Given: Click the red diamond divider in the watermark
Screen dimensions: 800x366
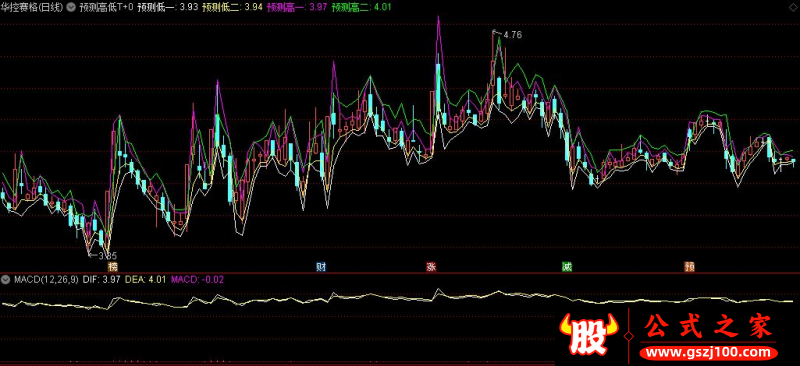Looking at the screenshot, I should (629, 336).
